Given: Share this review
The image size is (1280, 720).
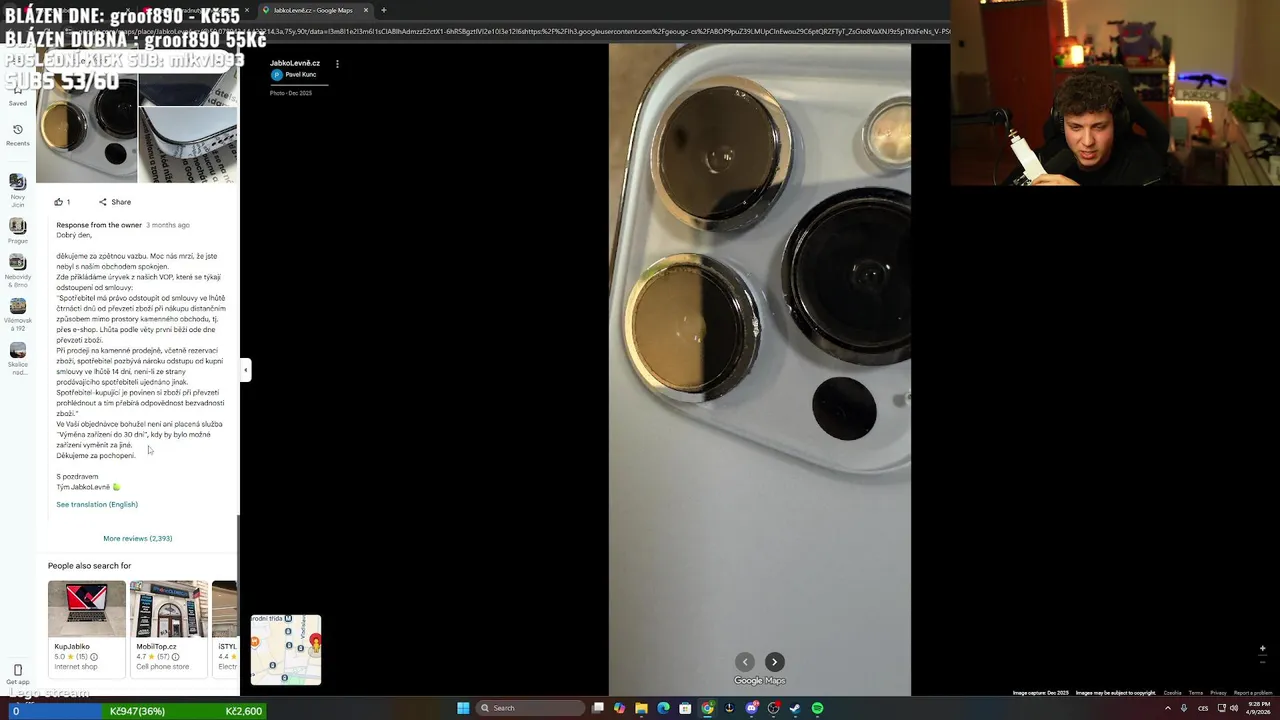Looking at the screenshot, I should [115, 202].
